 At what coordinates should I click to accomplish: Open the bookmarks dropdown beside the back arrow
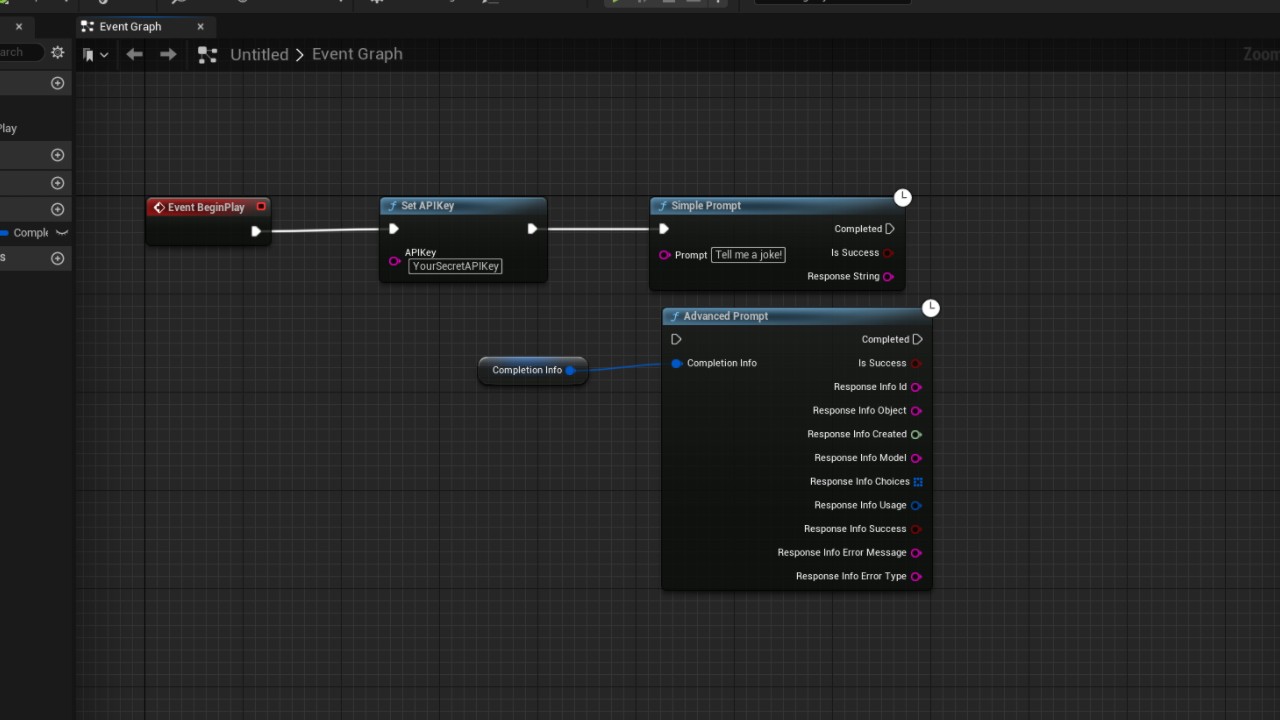[x=96, y=55]
